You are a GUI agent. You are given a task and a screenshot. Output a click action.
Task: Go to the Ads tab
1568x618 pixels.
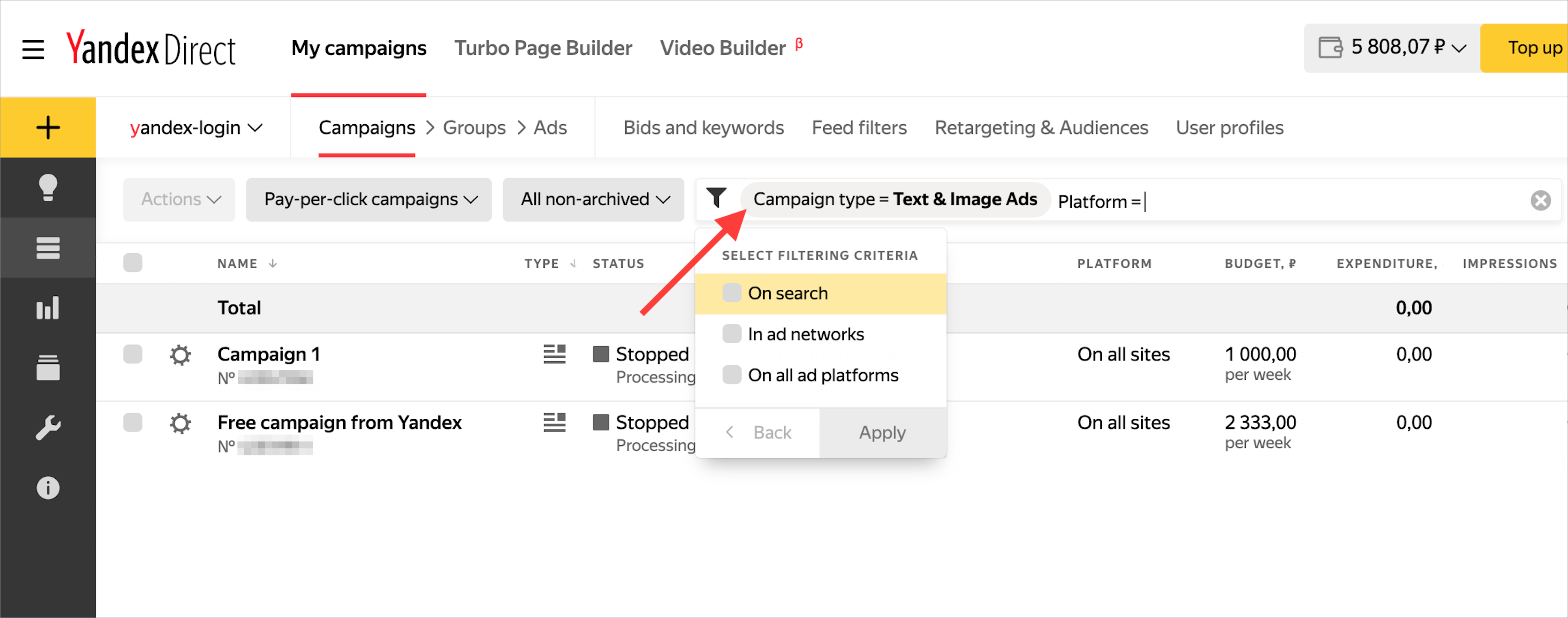point(550,128)
